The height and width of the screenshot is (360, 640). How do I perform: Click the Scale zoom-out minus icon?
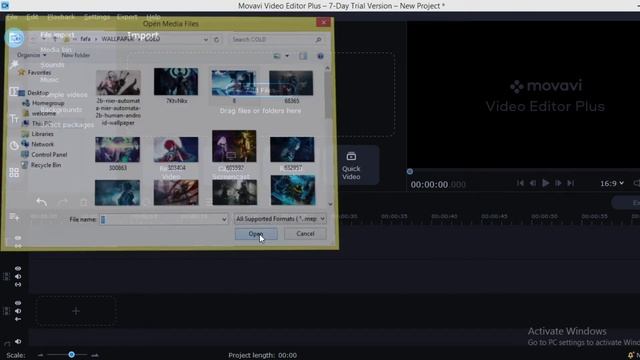pos(40,356)
